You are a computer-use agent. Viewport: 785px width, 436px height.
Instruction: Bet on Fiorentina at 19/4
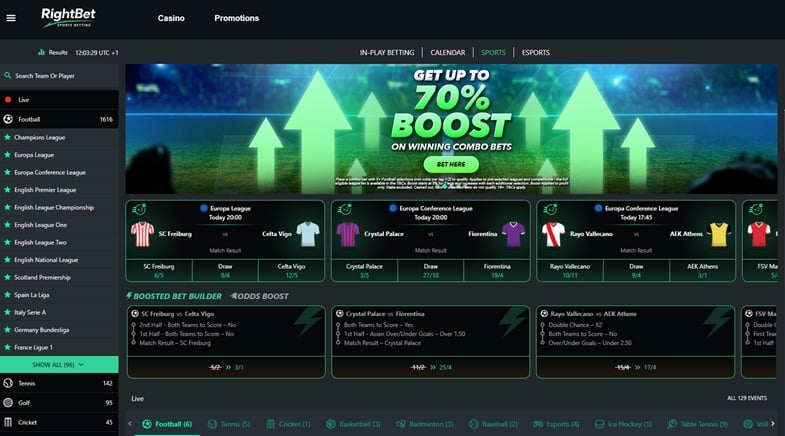pos(497,271)
